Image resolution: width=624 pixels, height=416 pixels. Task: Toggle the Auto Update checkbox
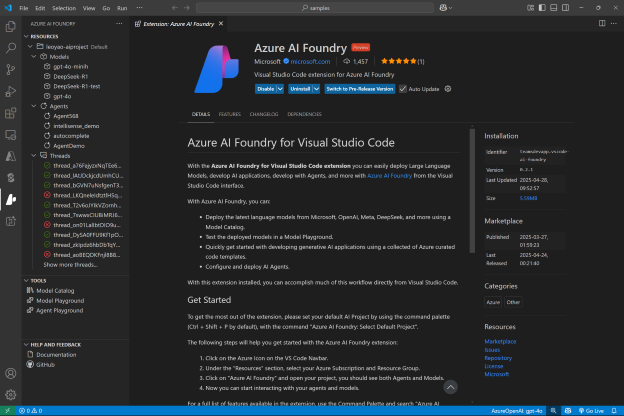pos(403,89)
